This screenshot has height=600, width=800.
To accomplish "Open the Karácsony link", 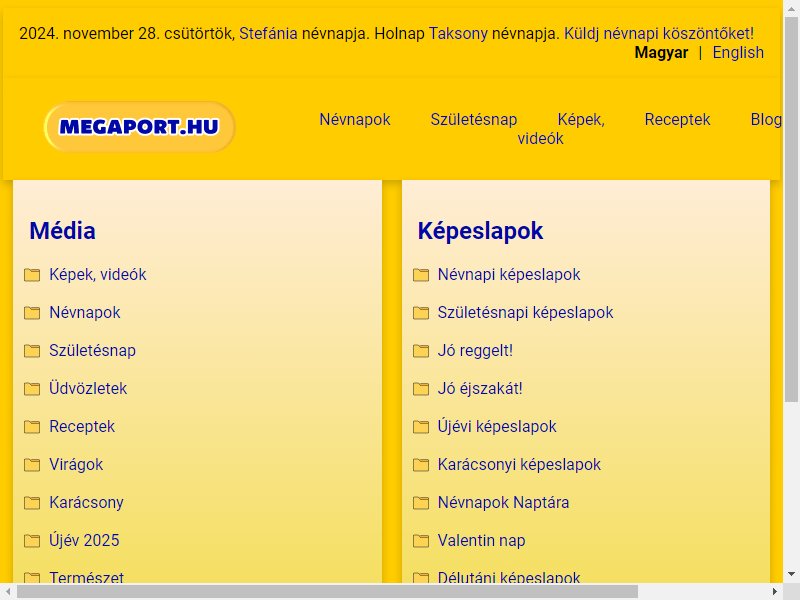I will (86, 503).
